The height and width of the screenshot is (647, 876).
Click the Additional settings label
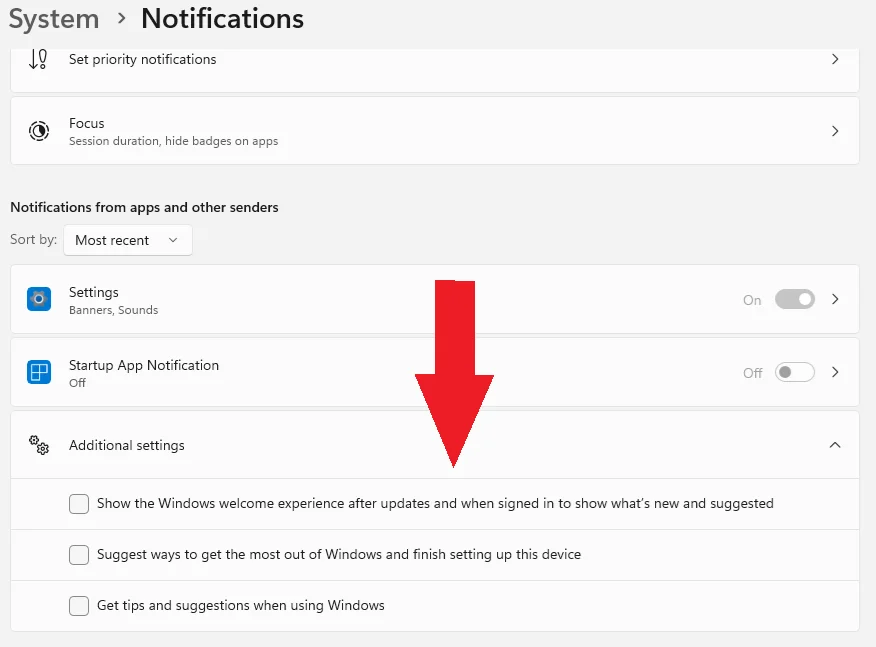click(127, 445)
